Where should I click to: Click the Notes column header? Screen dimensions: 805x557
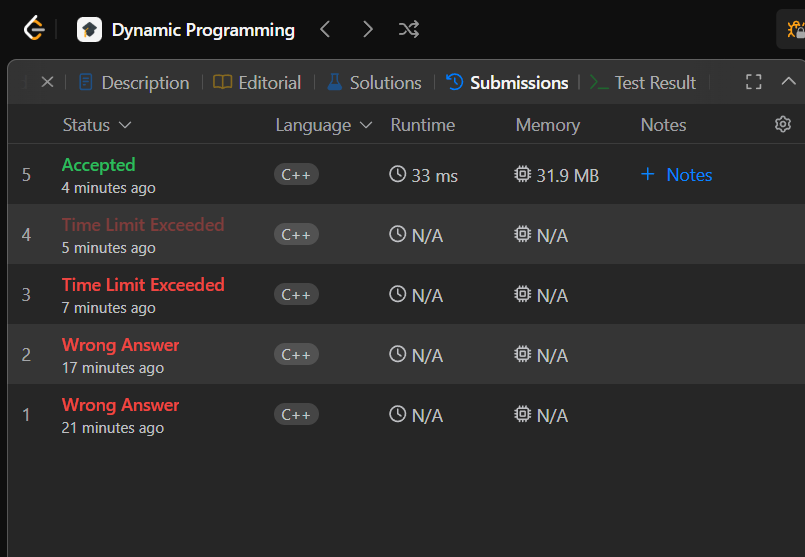[663, 125]
